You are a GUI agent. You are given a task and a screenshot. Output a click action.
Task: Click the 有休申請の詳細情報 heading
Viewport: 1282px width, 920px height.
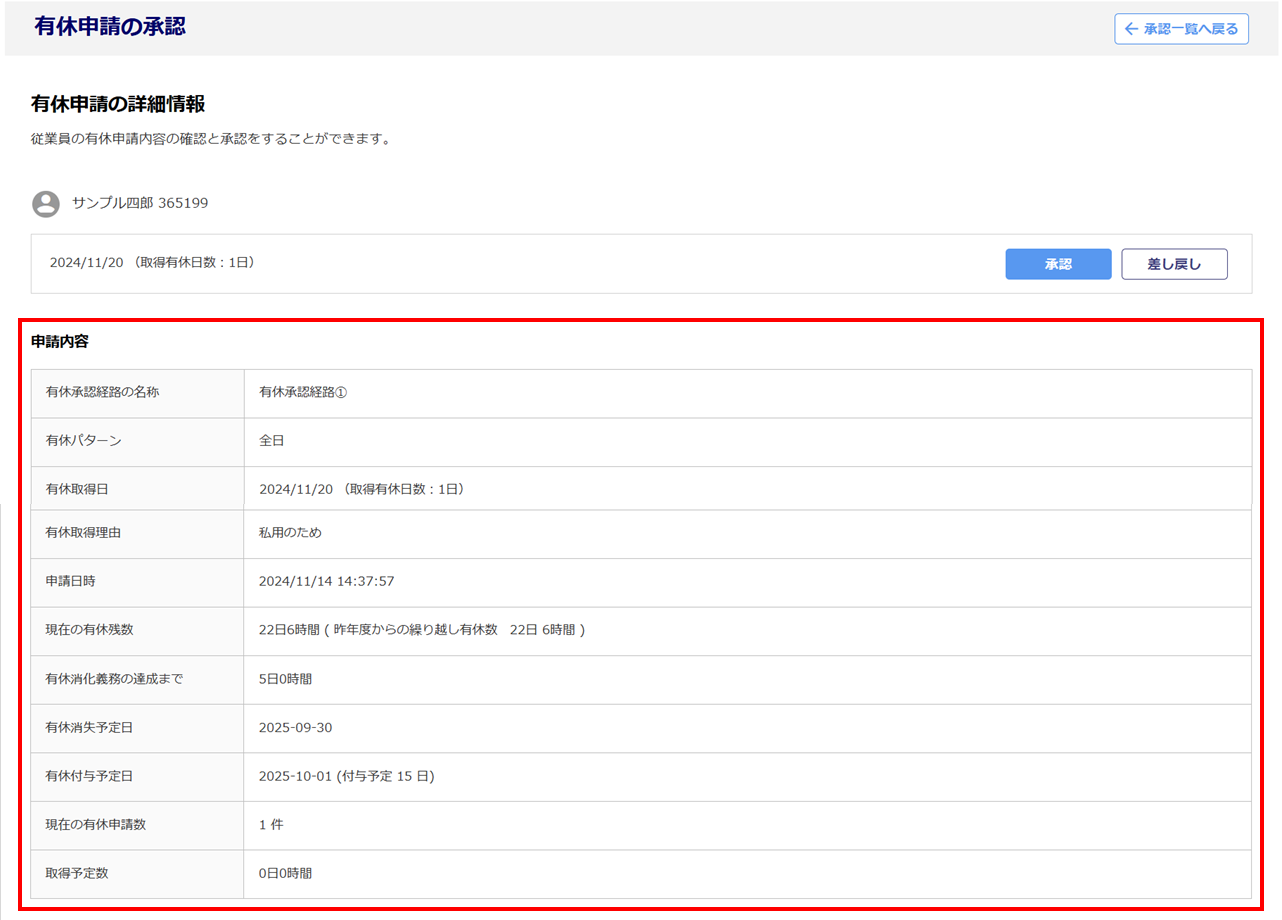[118, 105]
